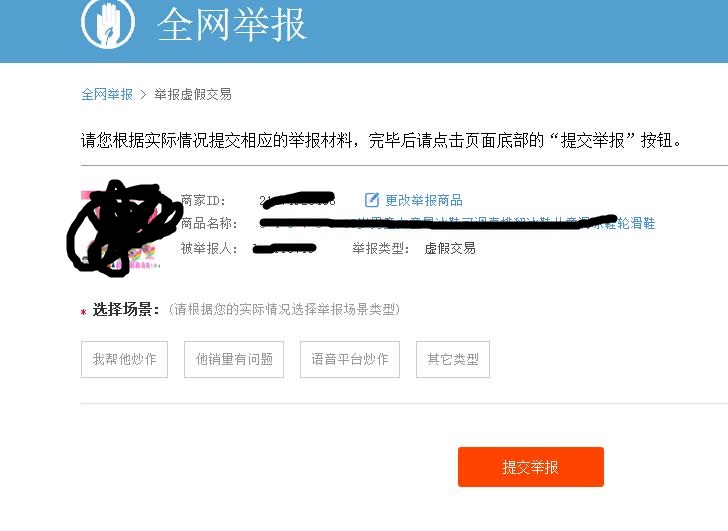Open the 全网举报 breadcrumb link

[x=107, y=94]
